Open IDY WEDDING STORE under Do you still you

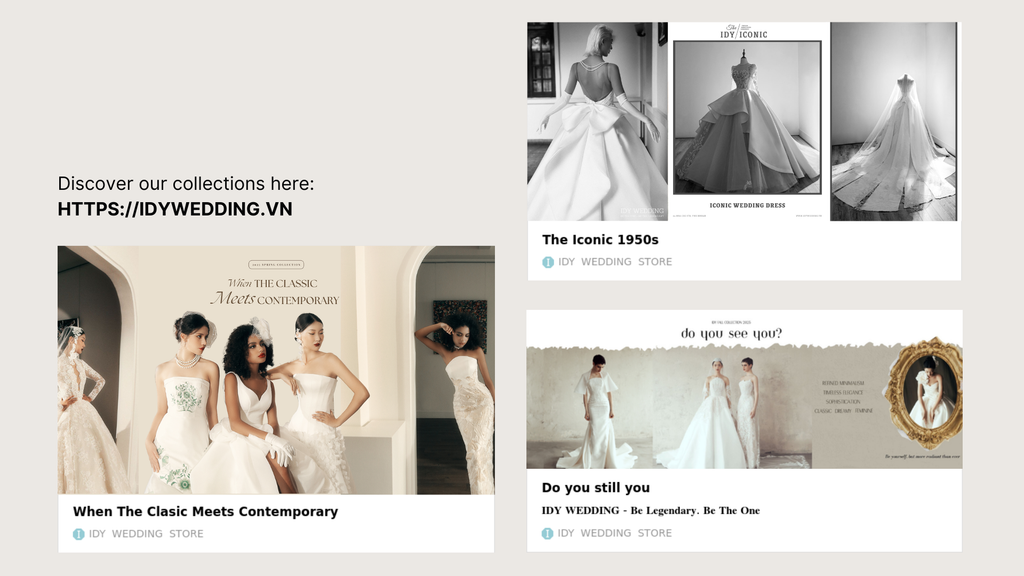[614, 533]
